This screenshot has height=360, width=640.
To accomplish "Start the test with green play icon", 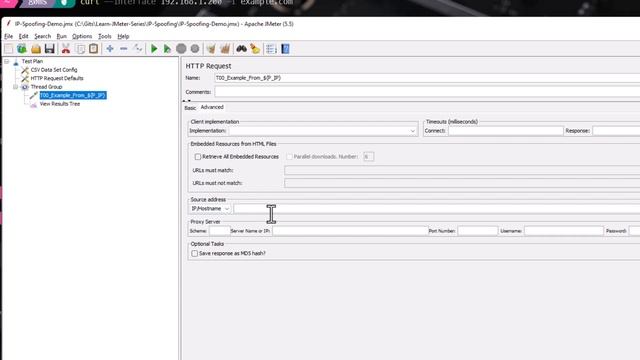I will click(154, 49).
